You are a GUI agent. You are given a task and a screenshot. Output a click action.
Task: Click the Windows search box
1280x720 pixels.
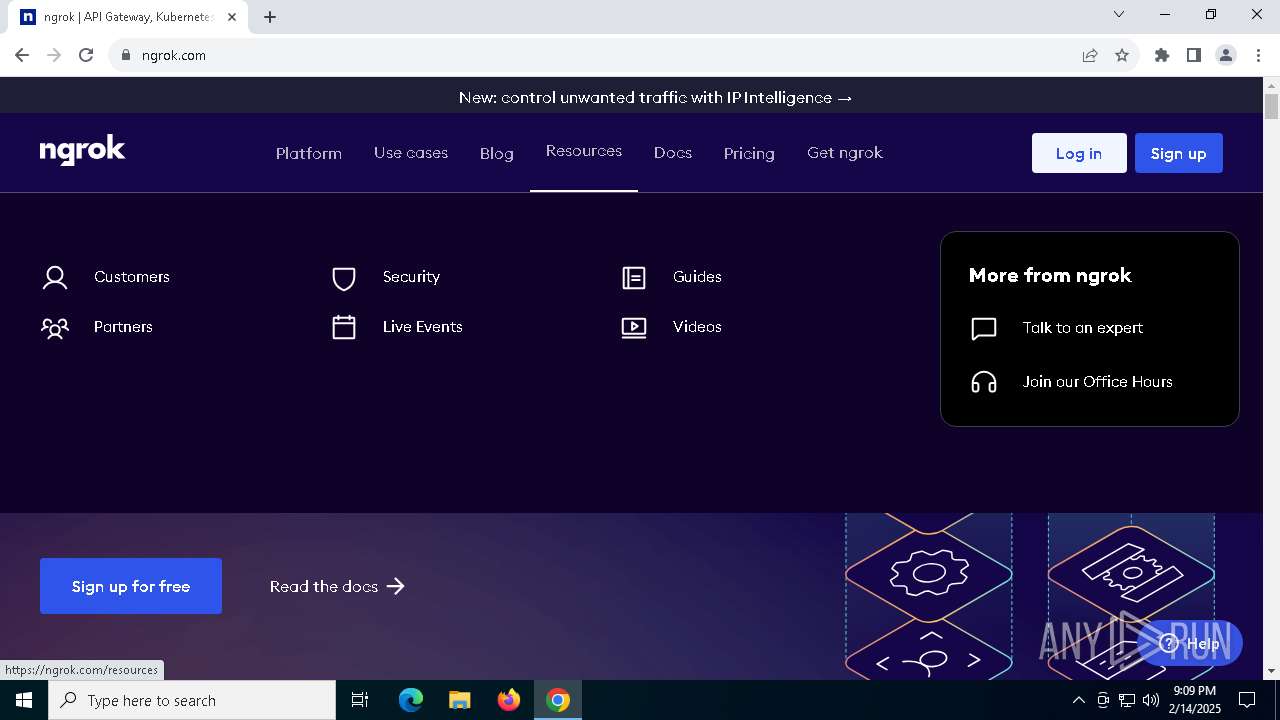(192, 700)
